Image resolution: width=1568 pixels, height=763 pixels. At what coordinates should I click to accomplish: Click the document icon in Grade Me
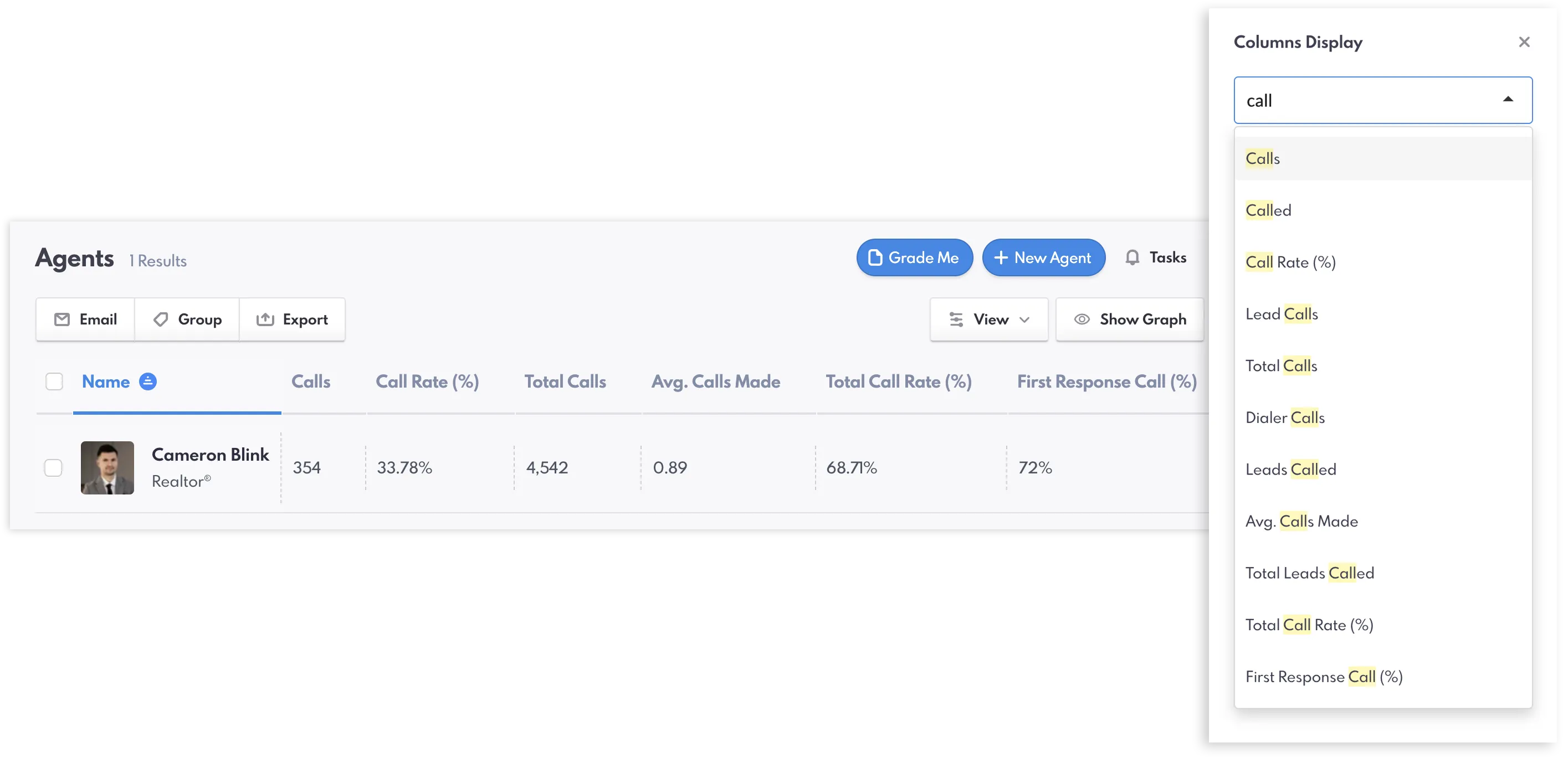875,257
